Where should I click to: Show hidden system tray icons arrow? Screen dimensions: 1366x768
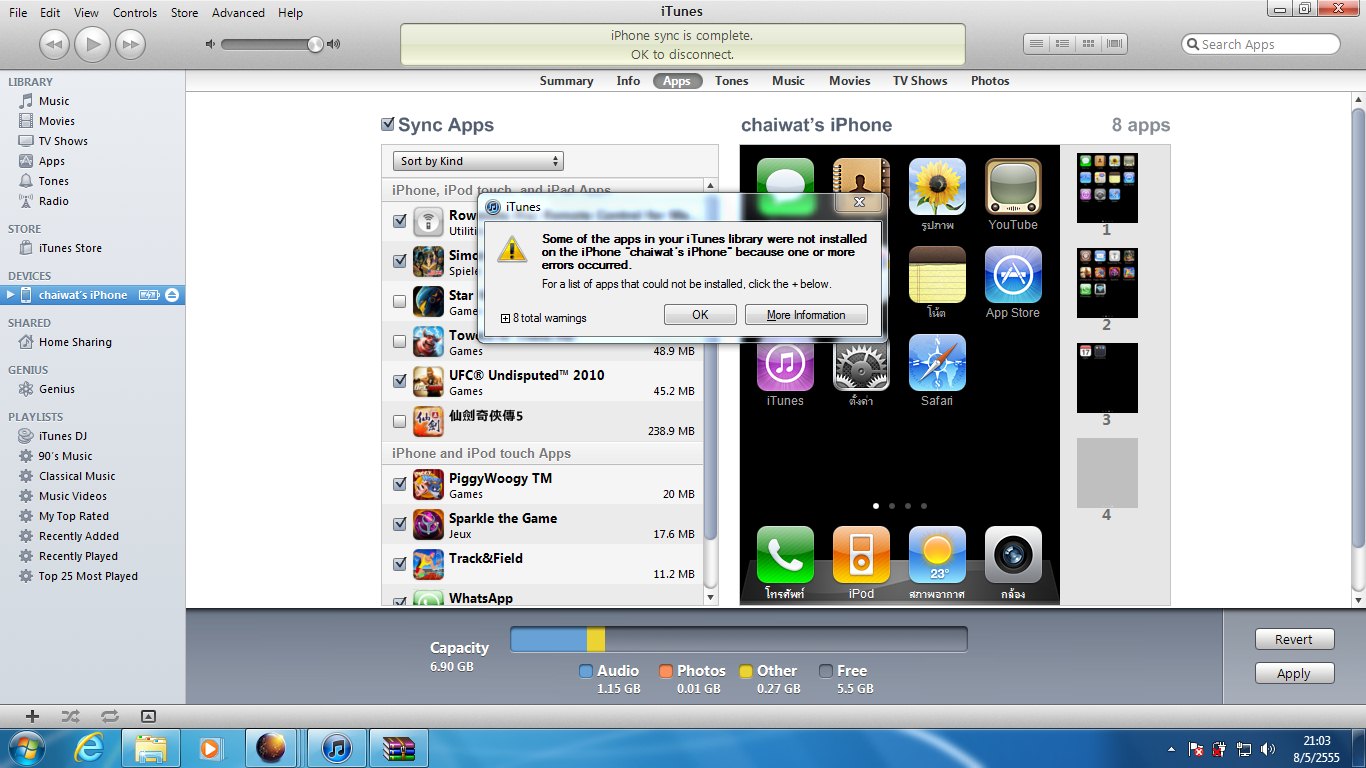pos(1171,749)
